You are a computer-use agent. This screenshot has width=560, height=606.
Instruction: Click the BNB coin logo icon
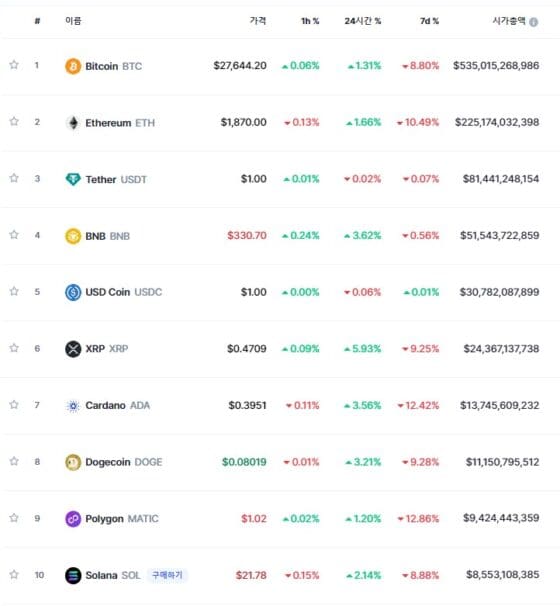tap(73, 236)
